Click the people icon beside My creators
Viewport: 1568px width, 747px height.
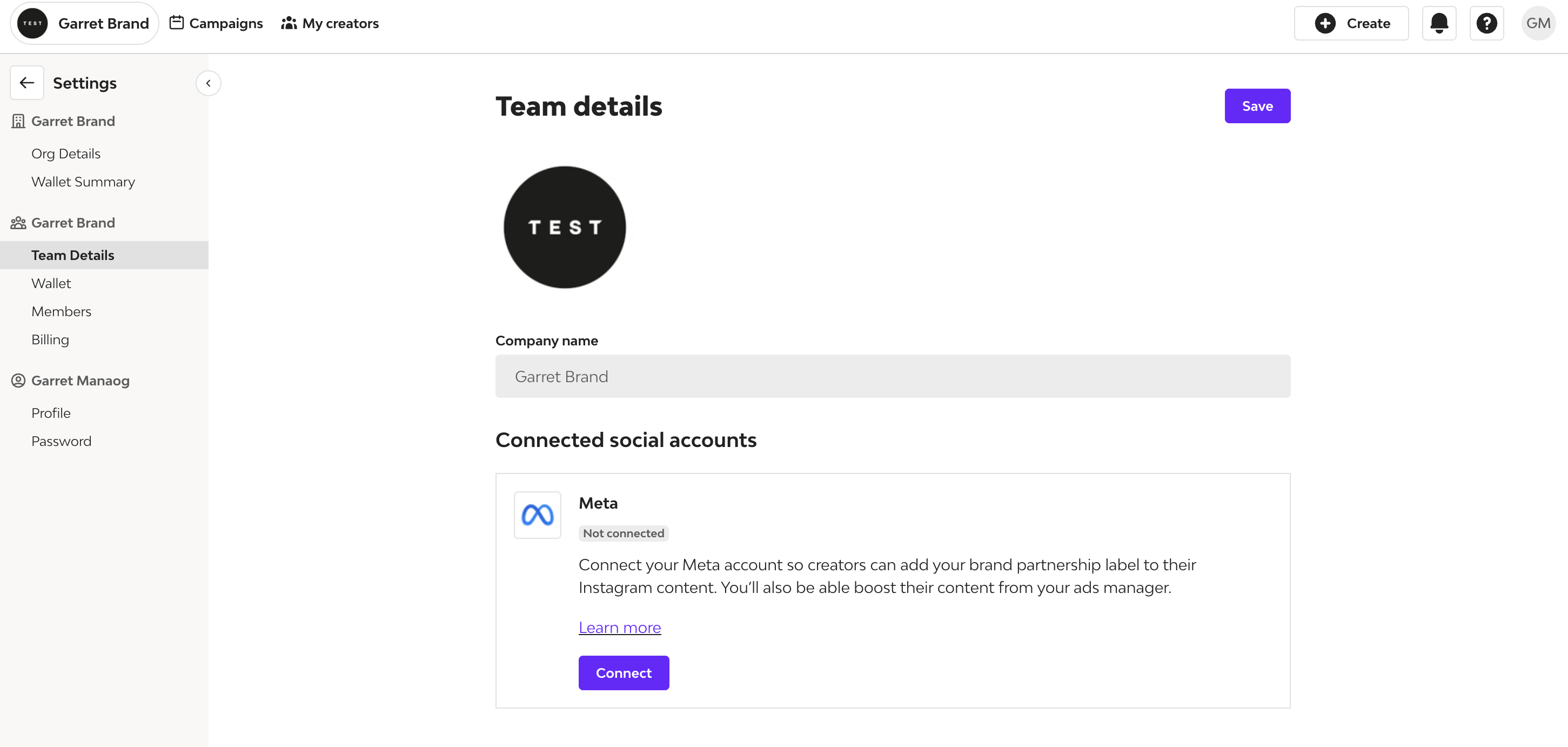click(x=289, y=23)
